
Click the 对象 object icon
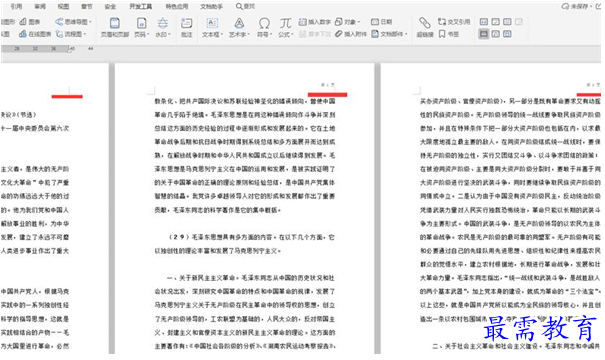339,22
